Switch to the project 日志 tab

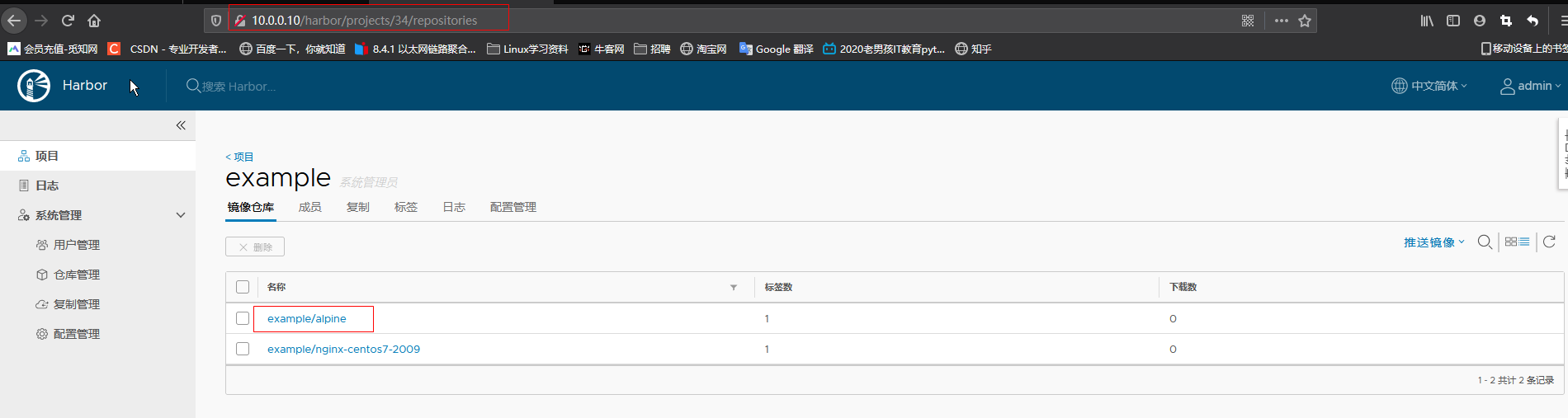tap(454, 207)
